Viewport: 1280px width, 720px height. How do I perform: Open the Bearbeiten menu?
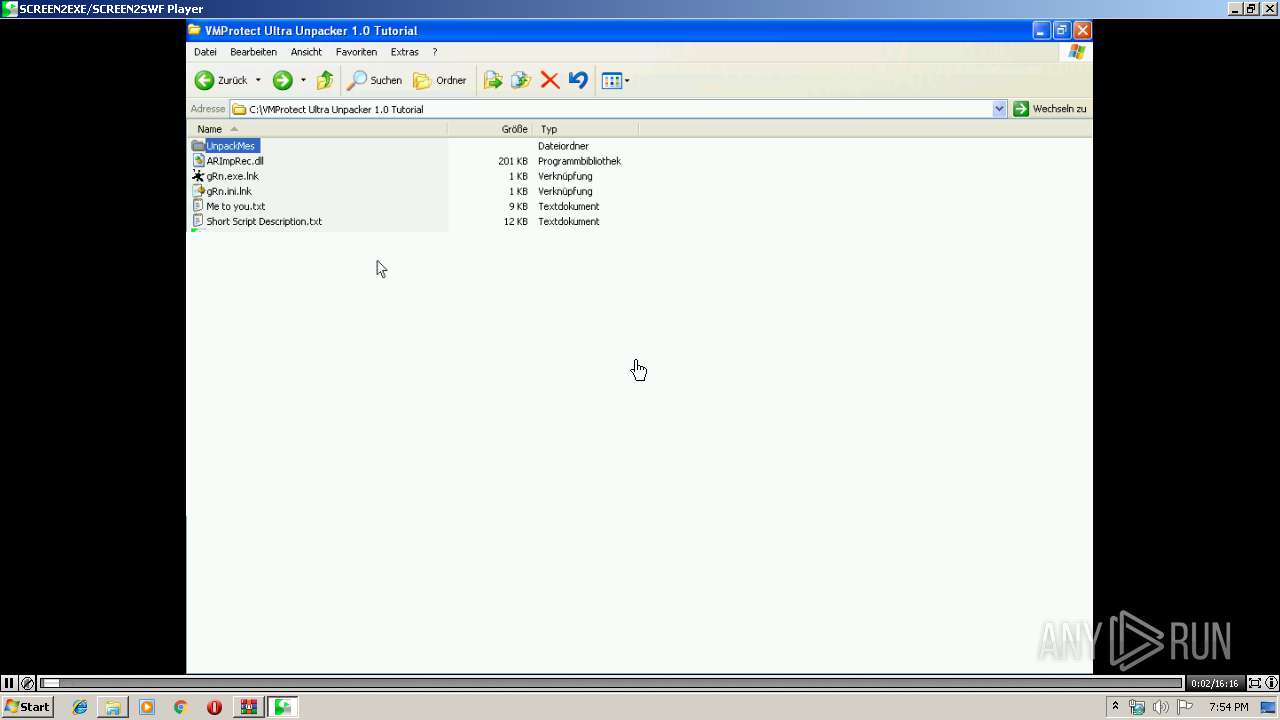(x=253, y=52)
